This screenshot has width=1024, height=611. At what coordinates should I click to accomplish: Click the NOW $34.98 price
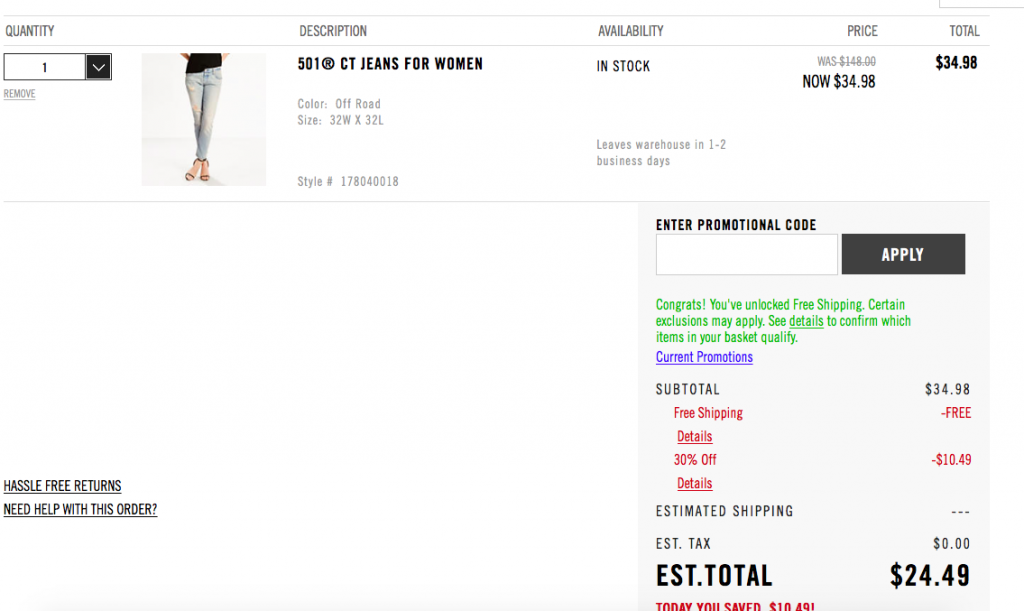(839, 82)
